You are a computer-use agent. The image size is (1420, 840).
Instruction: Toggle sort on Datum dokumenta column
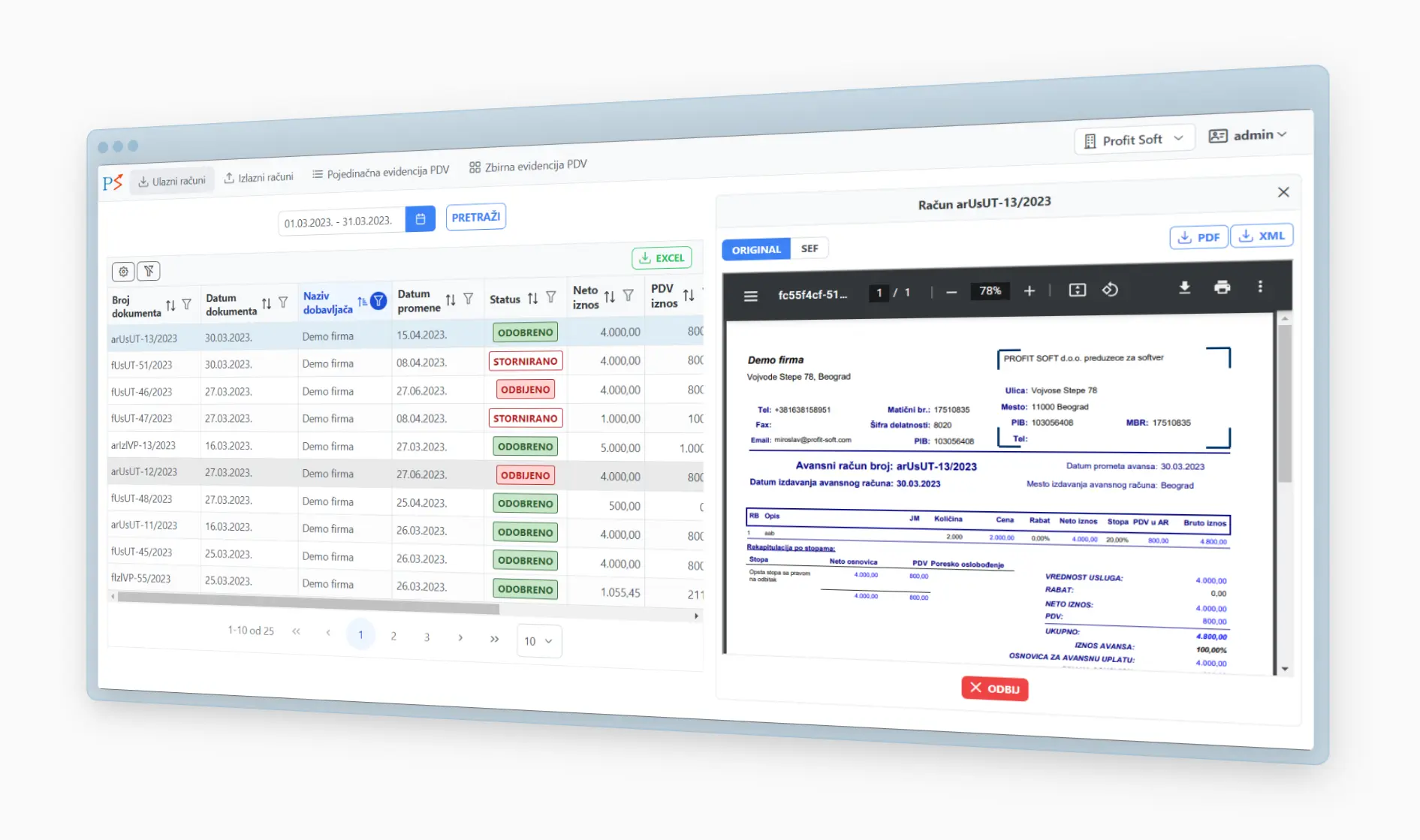pyautogui.click(x=267, y=303)
